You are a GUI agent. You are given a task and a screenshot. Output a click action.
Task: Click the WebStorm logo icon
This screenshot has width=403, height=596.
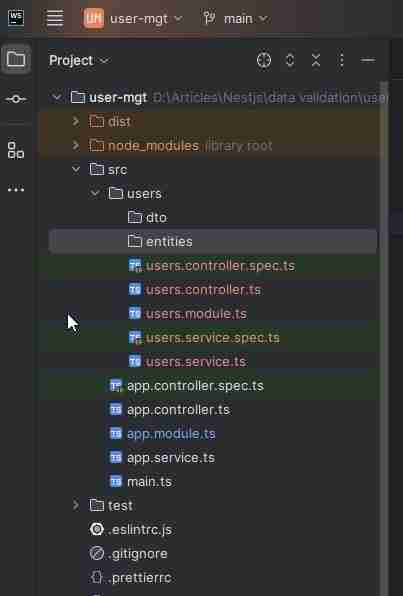coord(16,18)
